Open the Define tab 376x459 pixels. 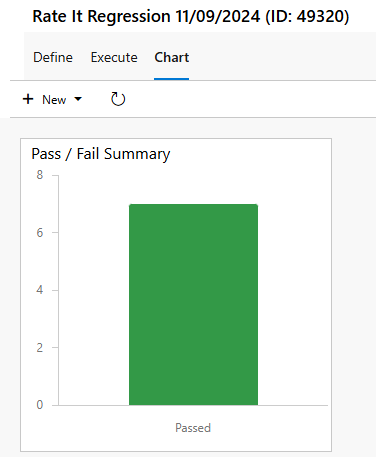[x=53, y=57]
